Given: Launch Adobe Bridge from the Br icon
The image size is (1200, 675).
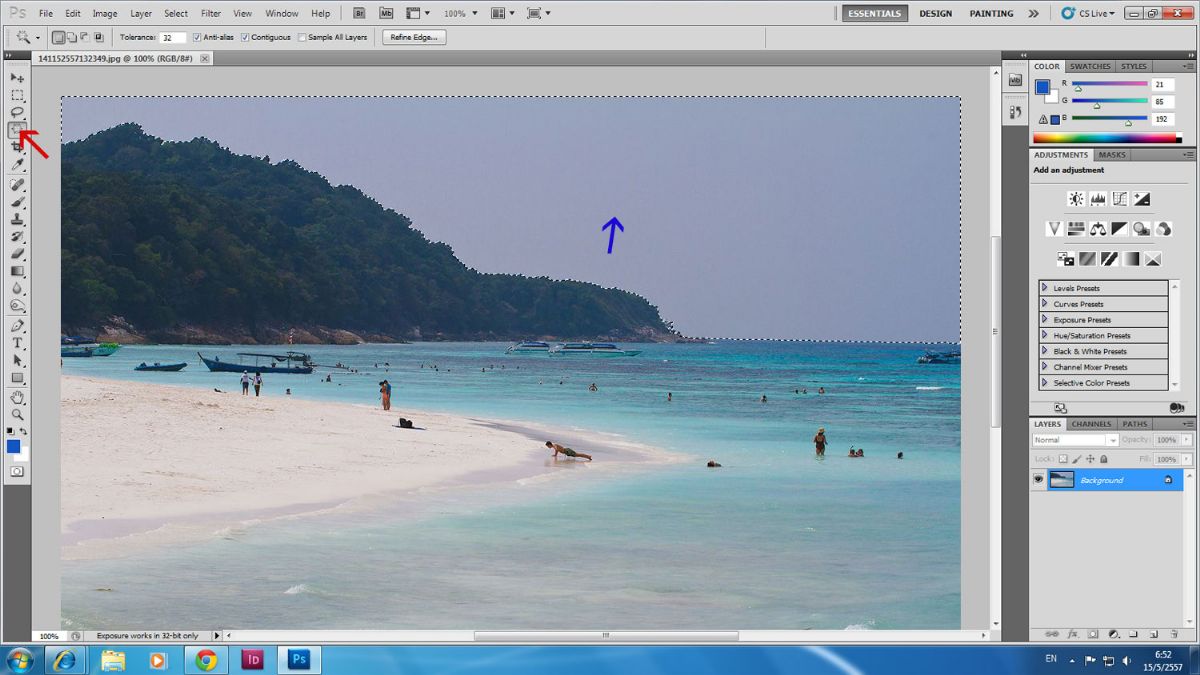Looking at the screenshot, I should tap(360, 14).
